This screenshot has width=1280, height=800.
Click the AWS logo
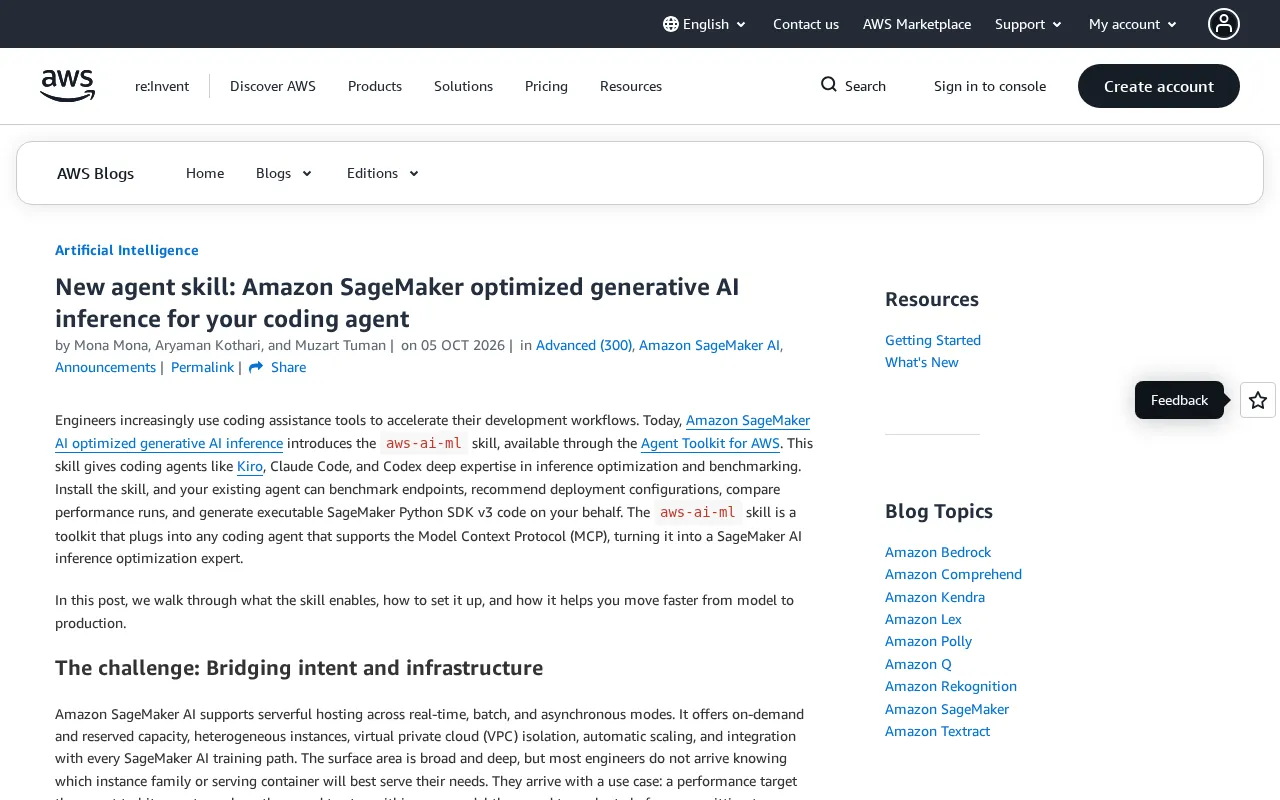68,86
